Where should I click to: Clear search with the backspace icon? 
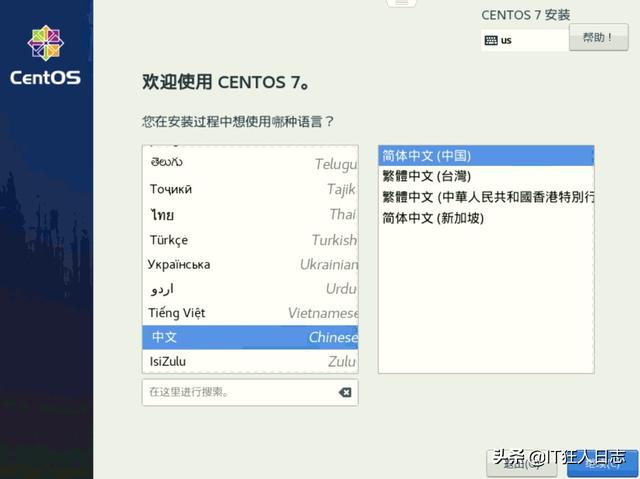[x=345, y=392]
